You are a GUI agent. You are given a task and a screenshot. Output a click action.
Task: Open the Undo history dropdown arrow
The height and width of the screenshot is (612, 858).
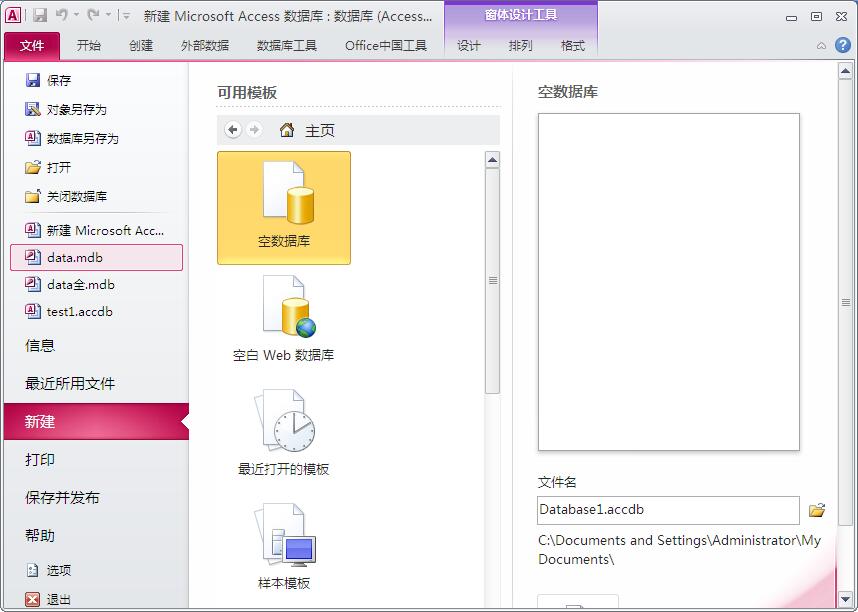pos(76,15)
